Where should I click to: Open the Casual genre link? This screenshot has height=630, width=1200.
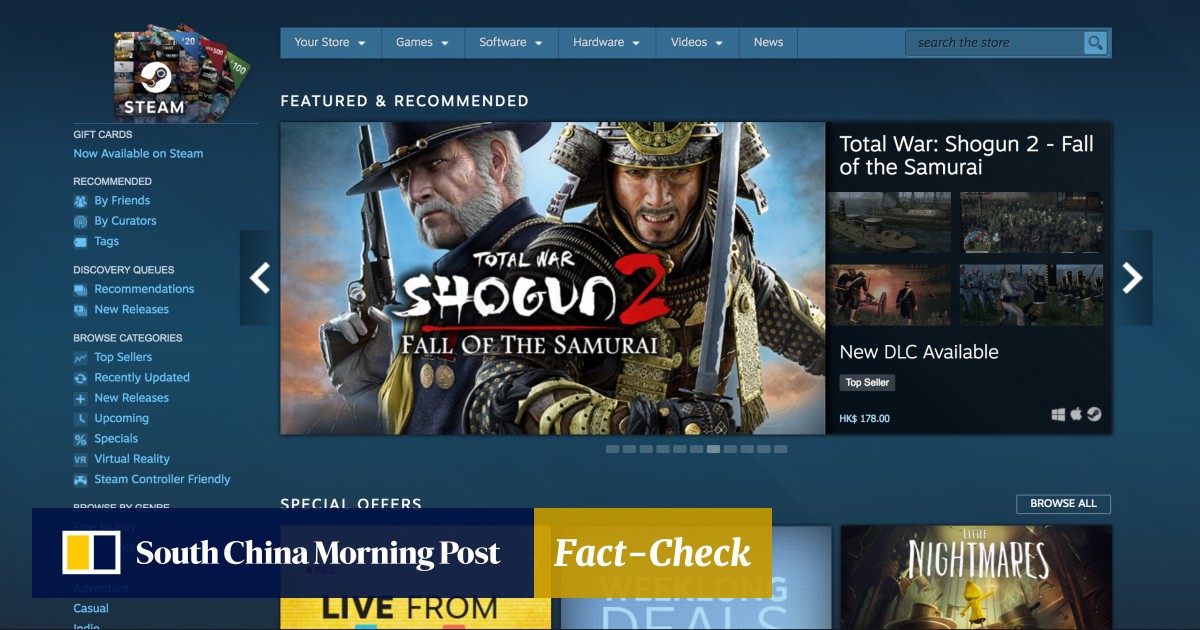(x=91, y=608)
